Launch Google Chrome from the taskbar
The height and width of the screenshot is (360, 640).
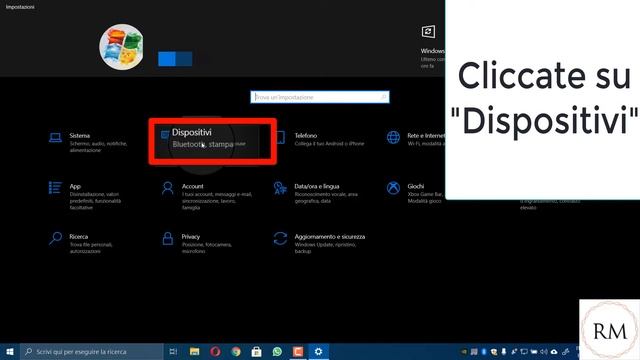pyautogui.click(x=236, y=351)
